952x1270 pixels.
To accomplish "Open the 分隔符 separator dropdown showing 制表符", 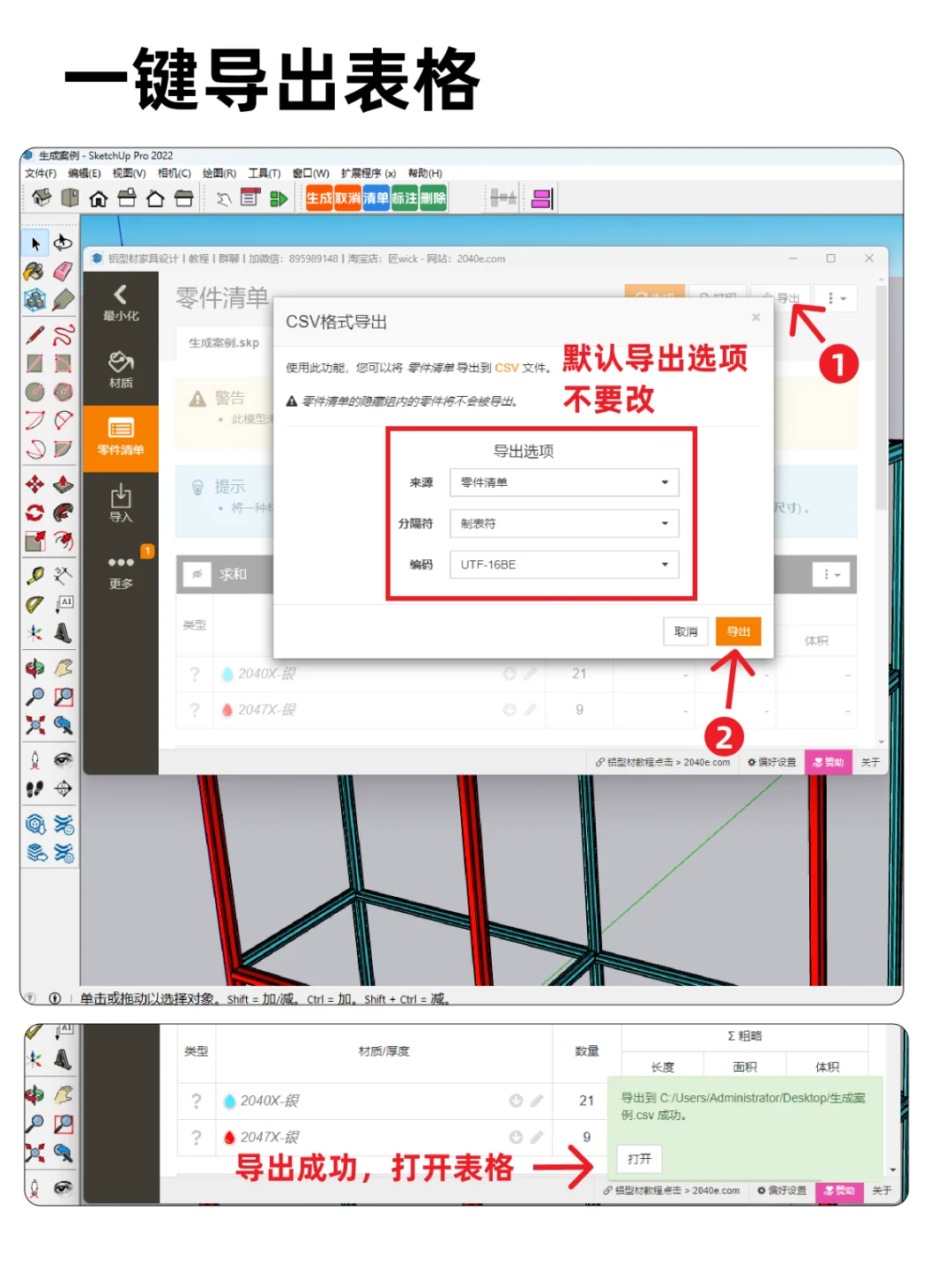I will tap(564, 523).
